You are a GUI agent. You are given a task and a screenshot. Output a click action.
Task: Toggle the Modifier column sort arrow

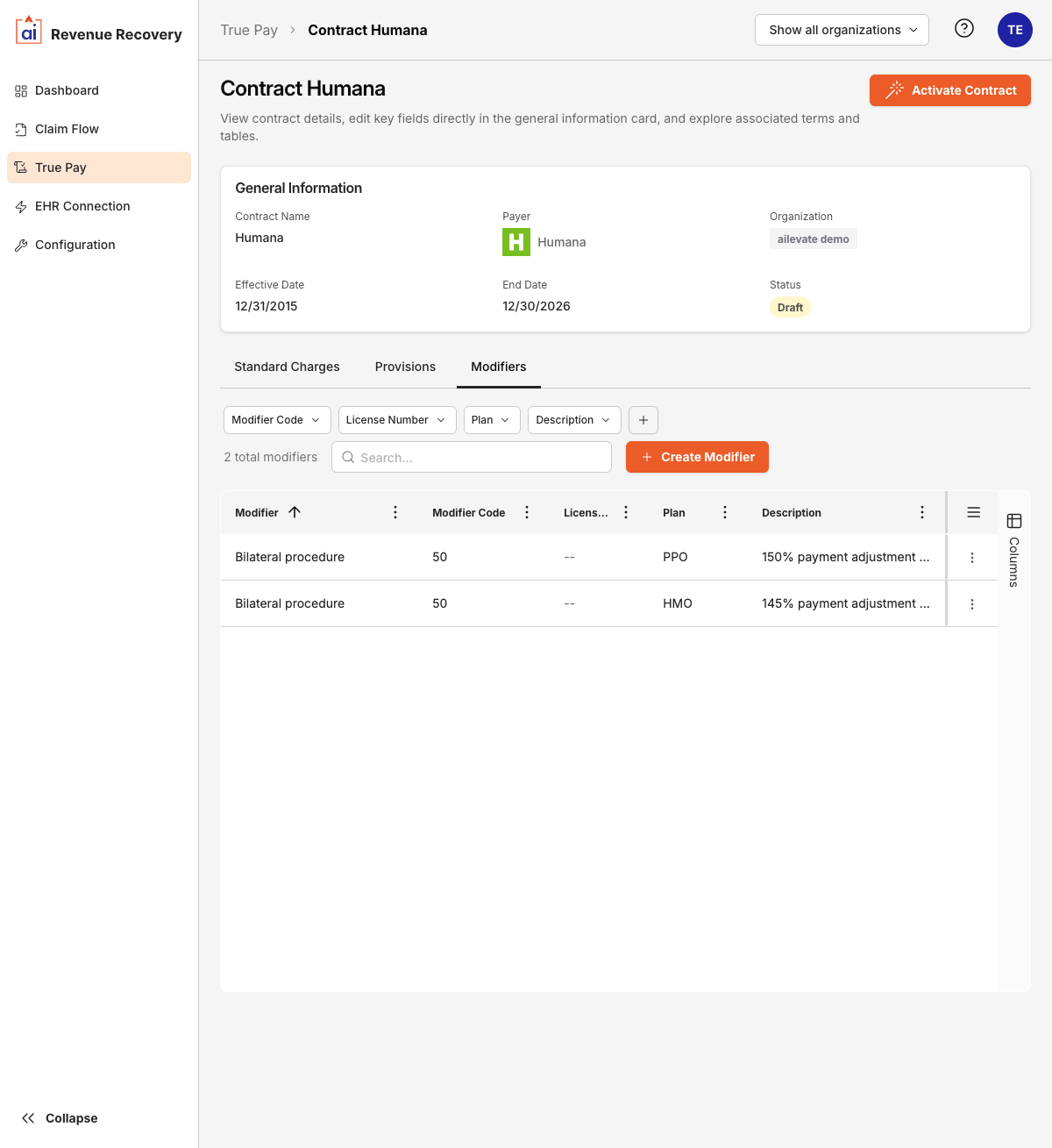coord(295,512)
